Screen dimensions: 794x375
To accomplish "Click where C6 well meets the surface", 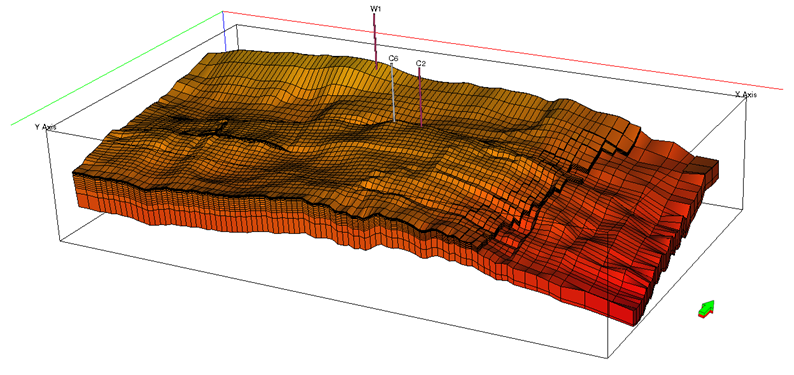I will 394,121.
